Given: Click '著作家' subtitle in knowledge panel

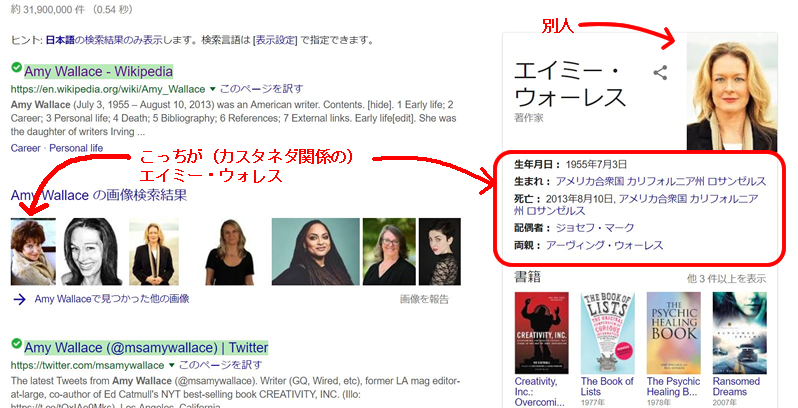Looking at the screenshot, I should 529,118.
